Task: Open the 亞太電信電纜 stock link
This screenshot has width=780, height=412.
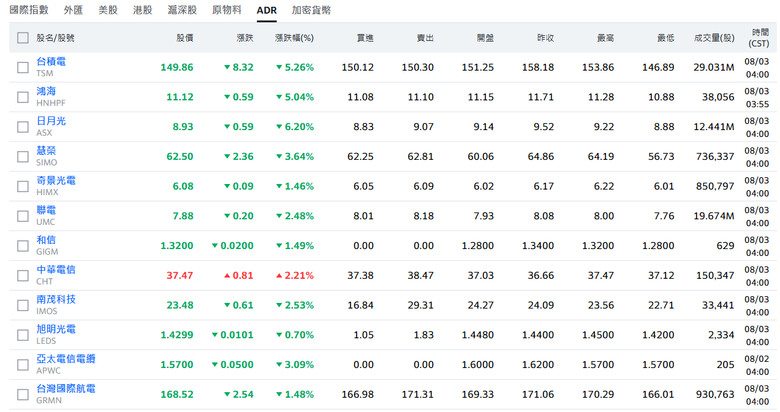Action: click(66, 359)
